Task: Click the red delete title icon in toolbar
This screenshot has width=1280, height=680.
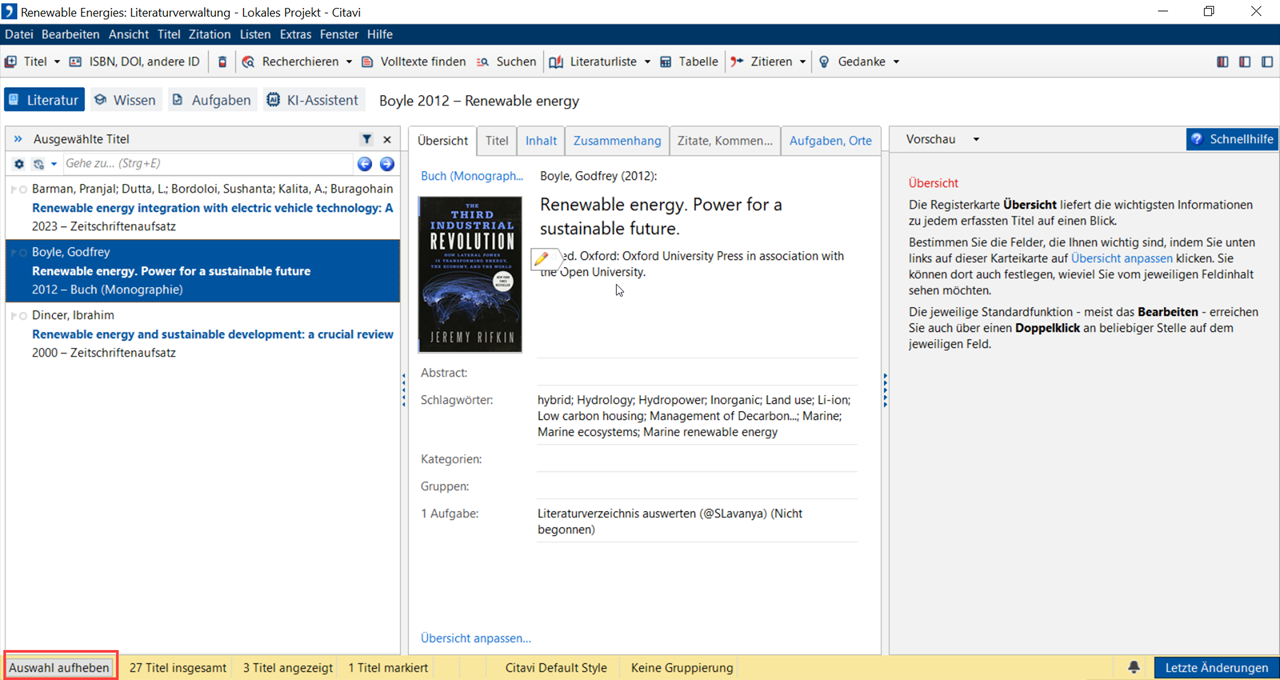Action: click(222, 62)
